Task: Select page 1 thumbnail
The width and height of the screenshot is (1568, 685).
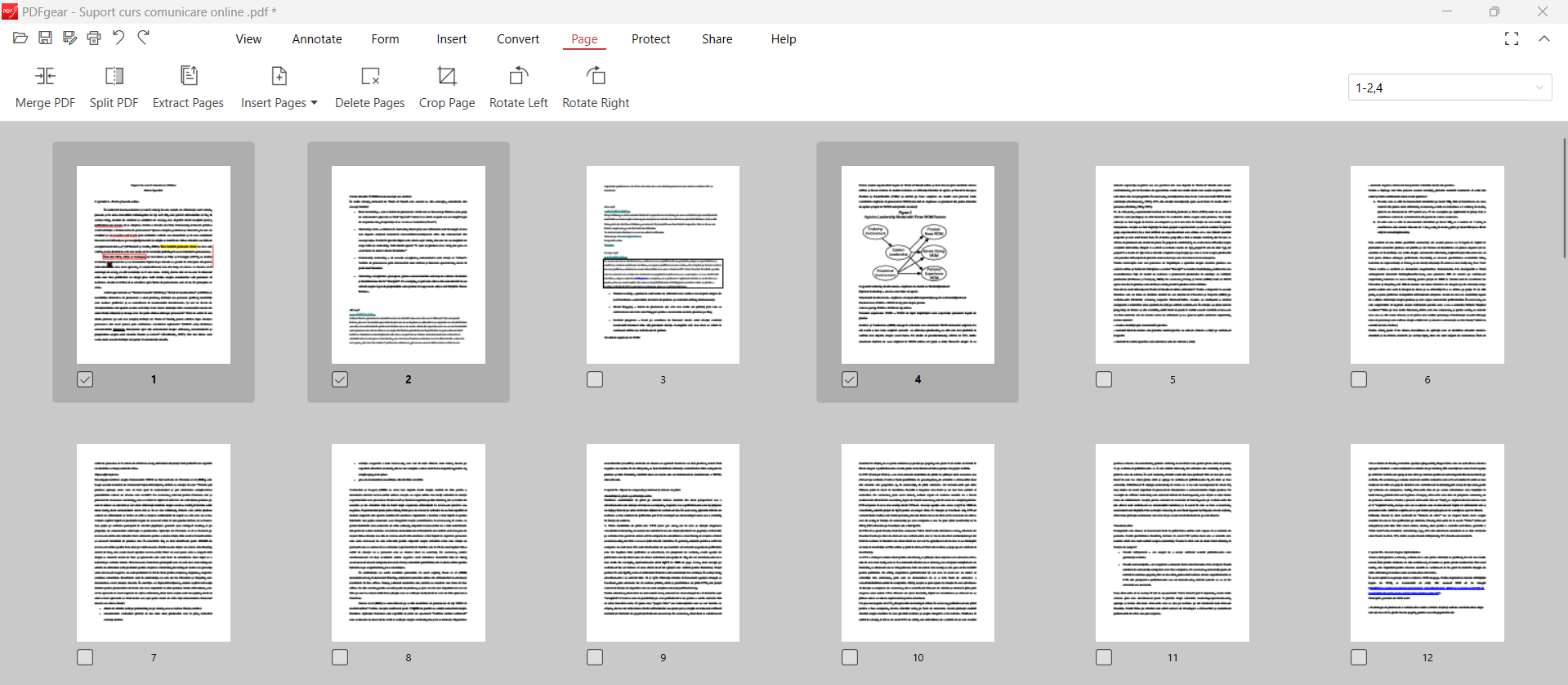Action: (154, 265)
